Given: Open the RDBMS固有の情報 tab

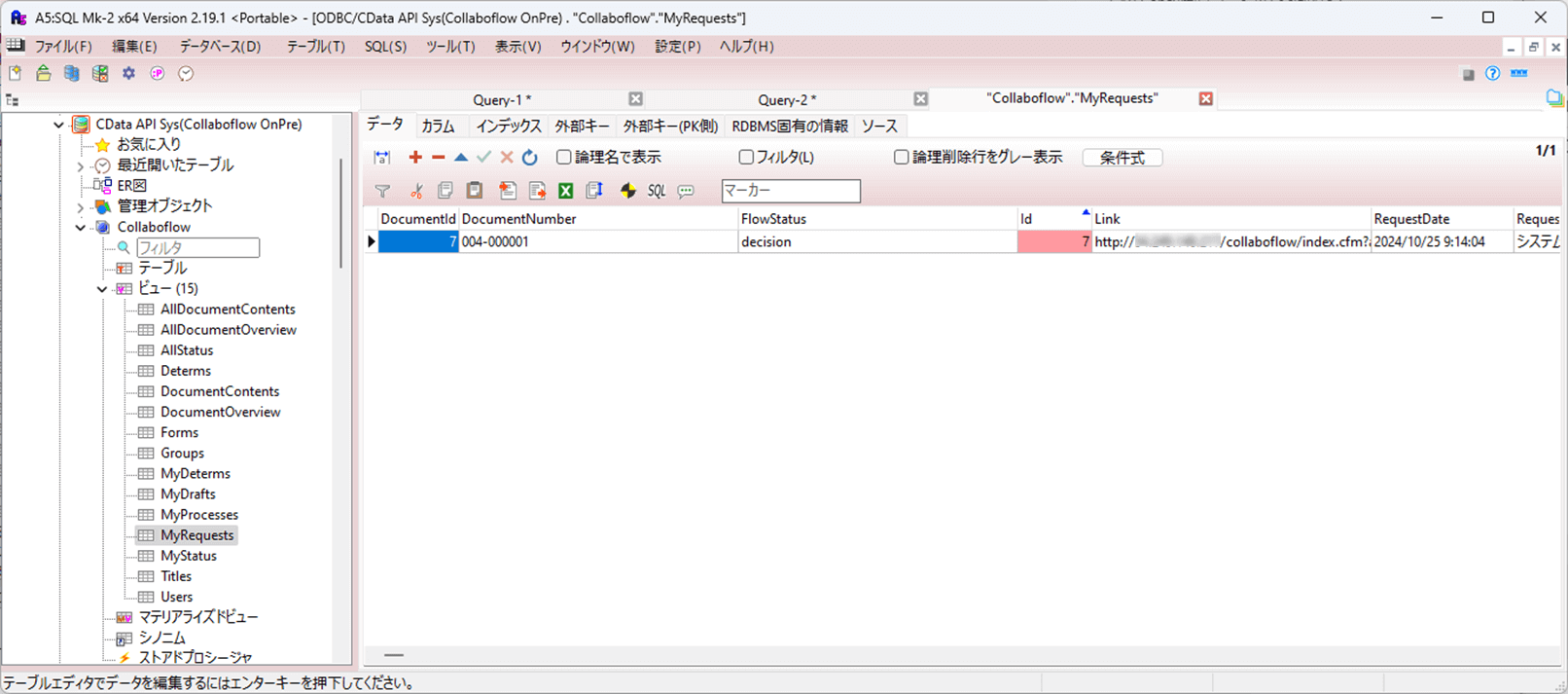Looking at the screenshot, I should [790, 127].
